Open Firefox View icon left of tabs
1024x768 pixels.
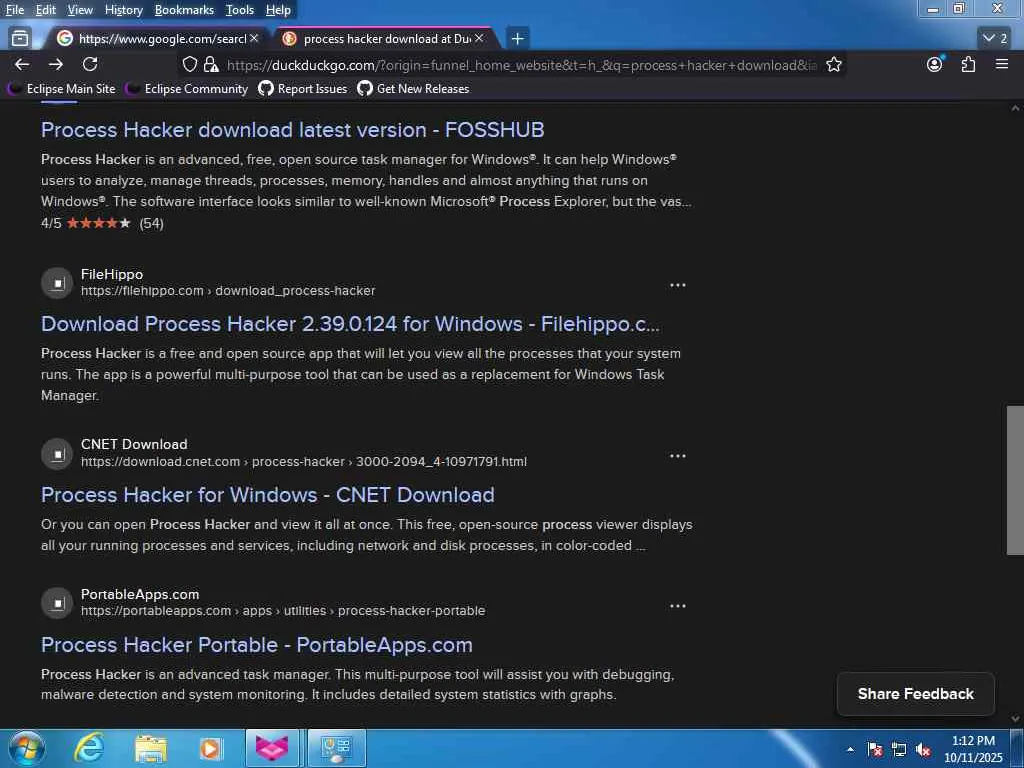coord(20,39)
